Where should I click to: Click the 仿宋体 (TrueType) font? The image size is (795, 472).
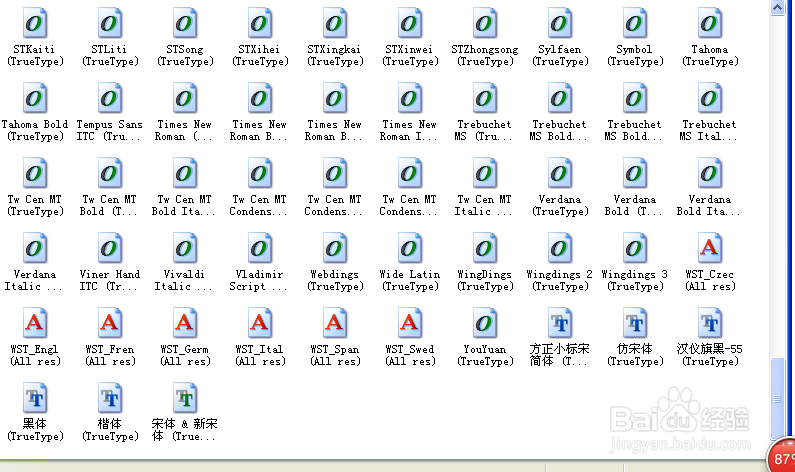tap(635, 323)
